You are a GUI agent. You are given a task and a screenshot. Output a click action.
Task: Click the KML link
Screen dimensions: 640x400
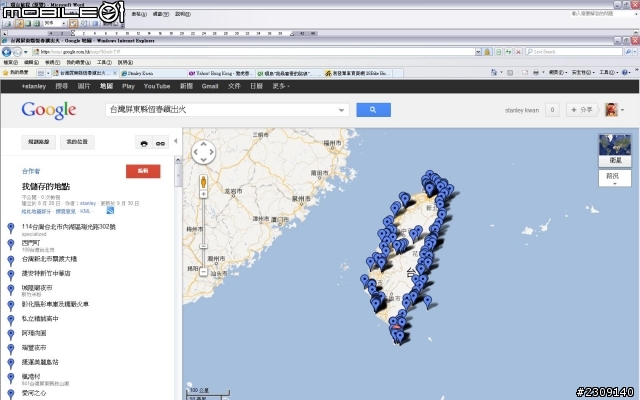click(x=85, y=211)
